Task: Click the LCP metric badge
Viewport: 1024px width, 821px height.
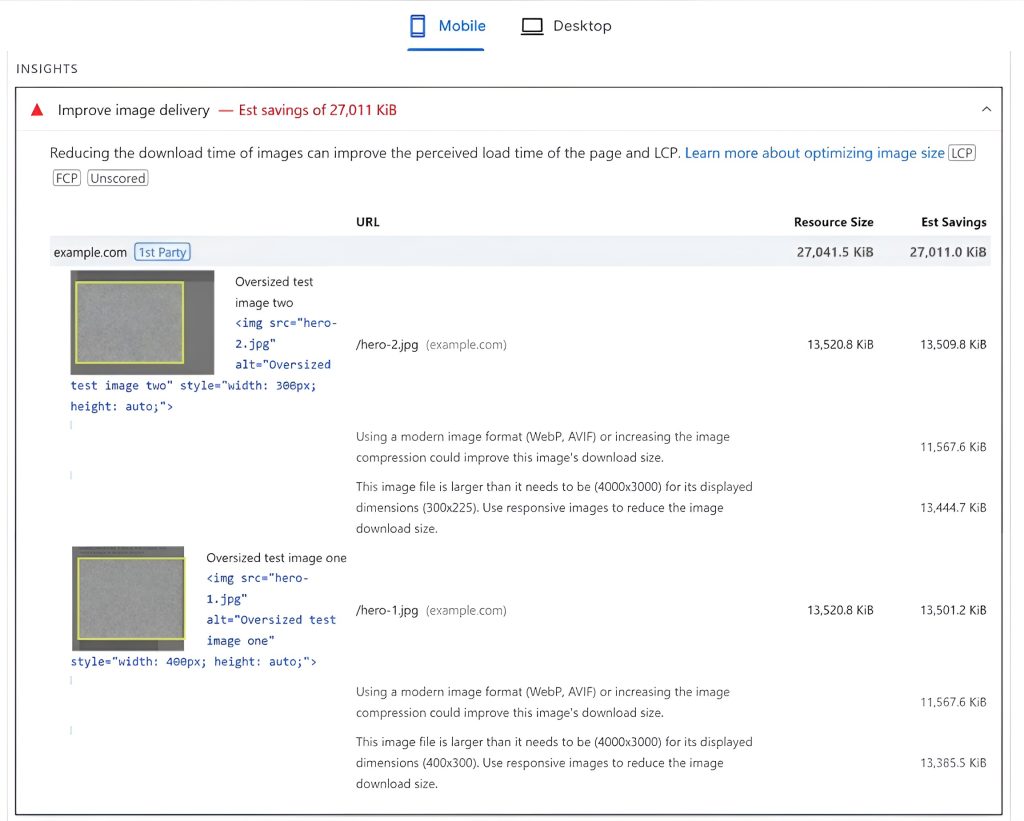Action: (x=961, y=153)
